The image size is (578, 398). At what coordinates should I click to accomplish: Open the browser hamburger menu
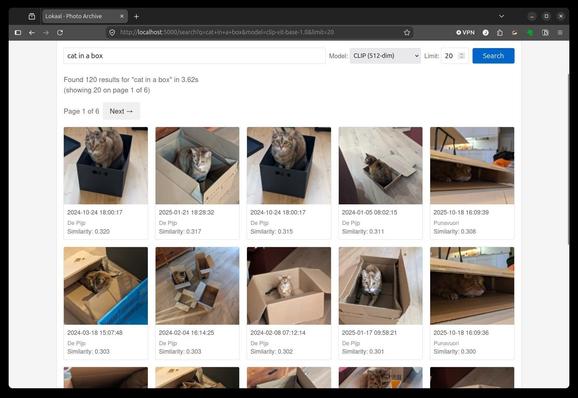(x=560, y=33)
